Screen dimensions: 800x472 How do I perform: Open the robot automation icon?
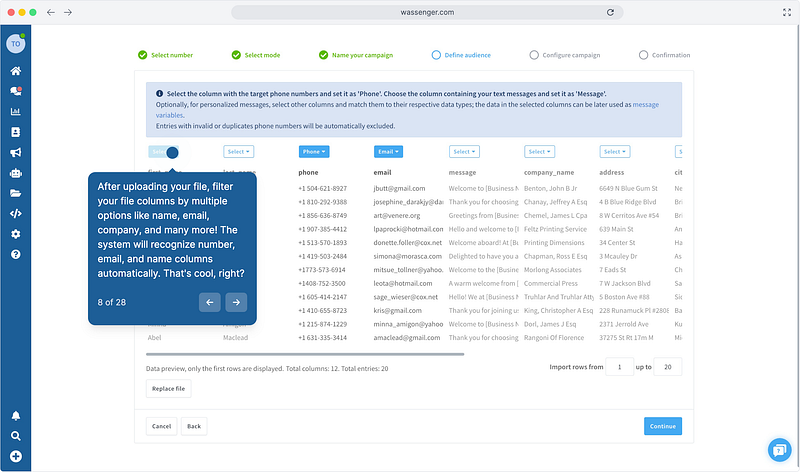15,173
